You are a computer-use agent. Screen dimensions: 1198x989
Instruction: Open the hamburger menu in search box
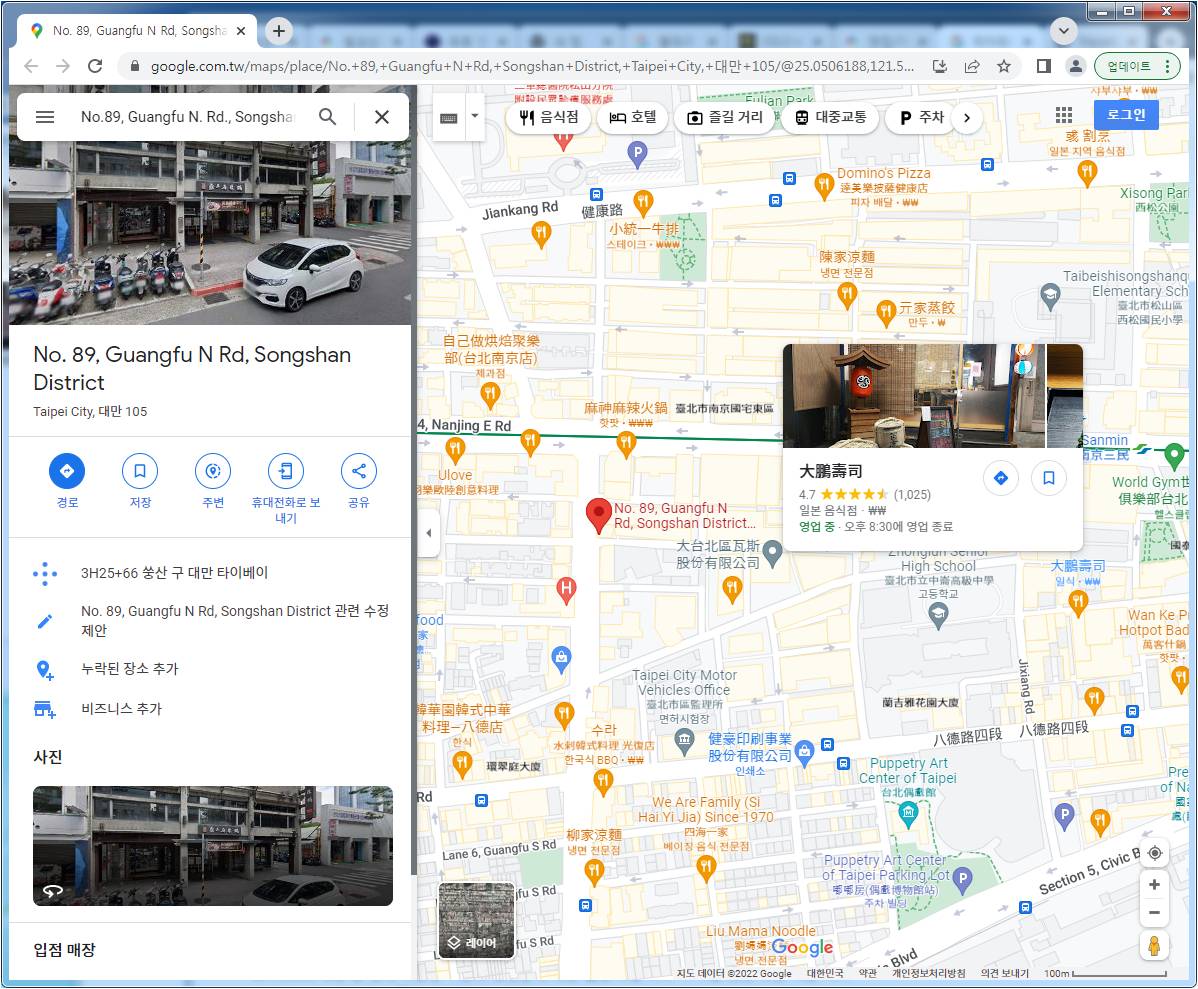(45, 117)
